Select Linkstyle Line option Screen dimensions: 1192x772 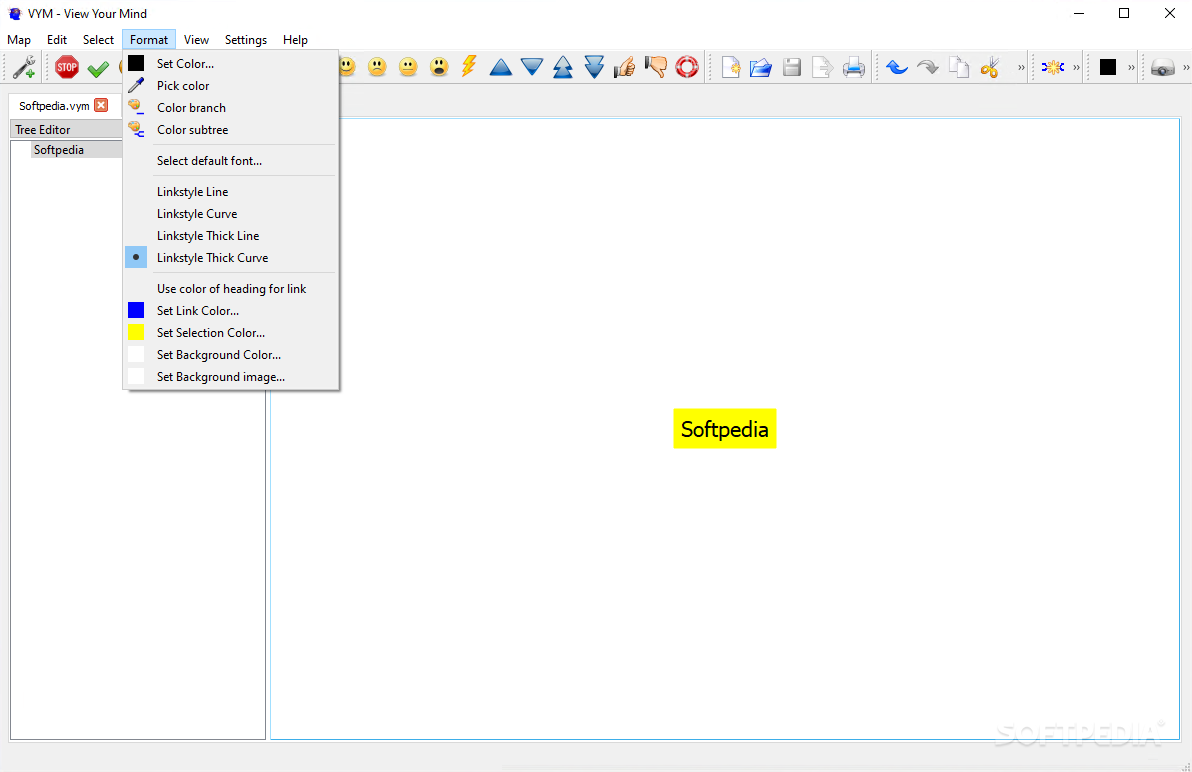[230, 192]
